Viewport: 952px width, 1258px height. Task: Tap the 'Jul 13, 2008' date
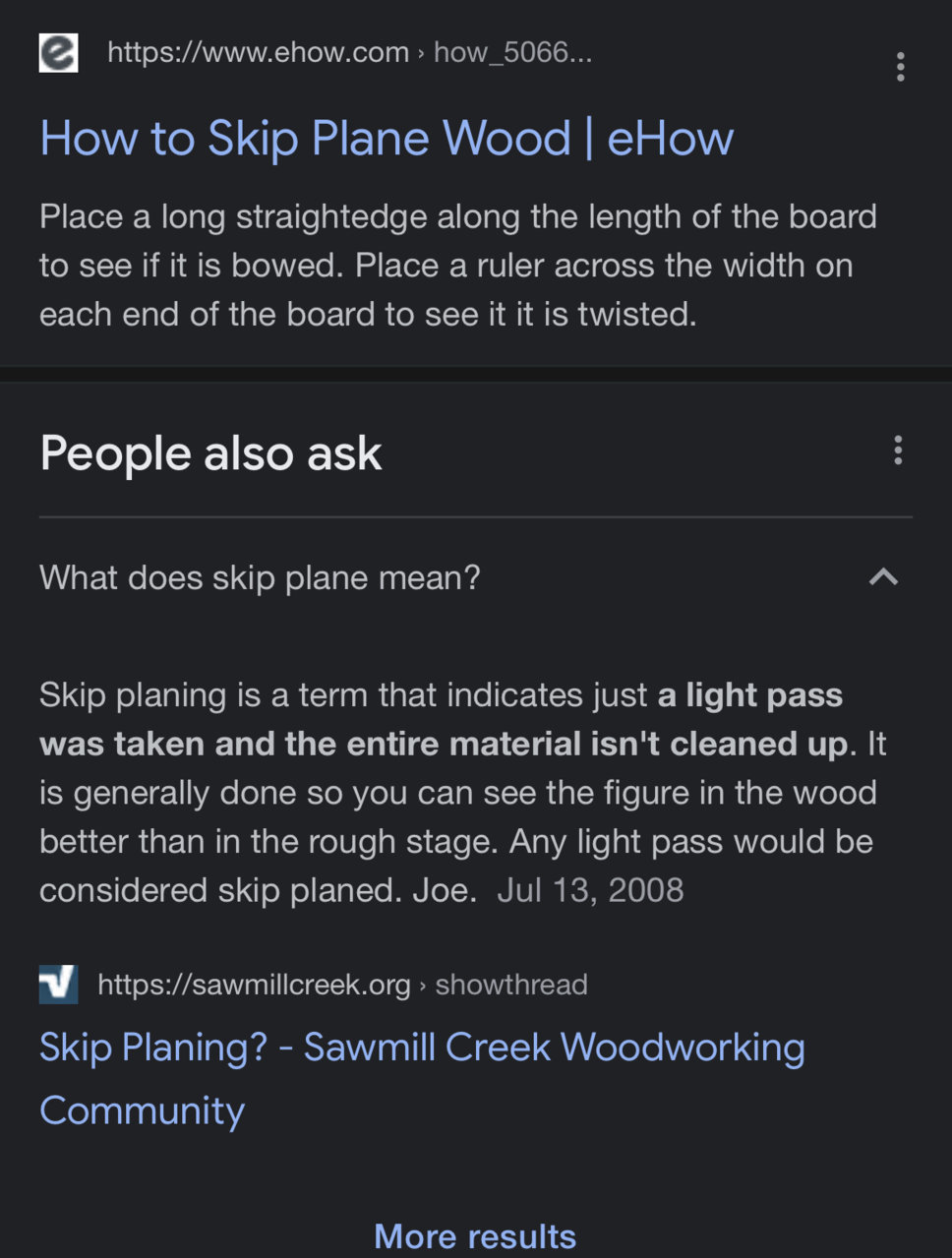coord(590,890)
